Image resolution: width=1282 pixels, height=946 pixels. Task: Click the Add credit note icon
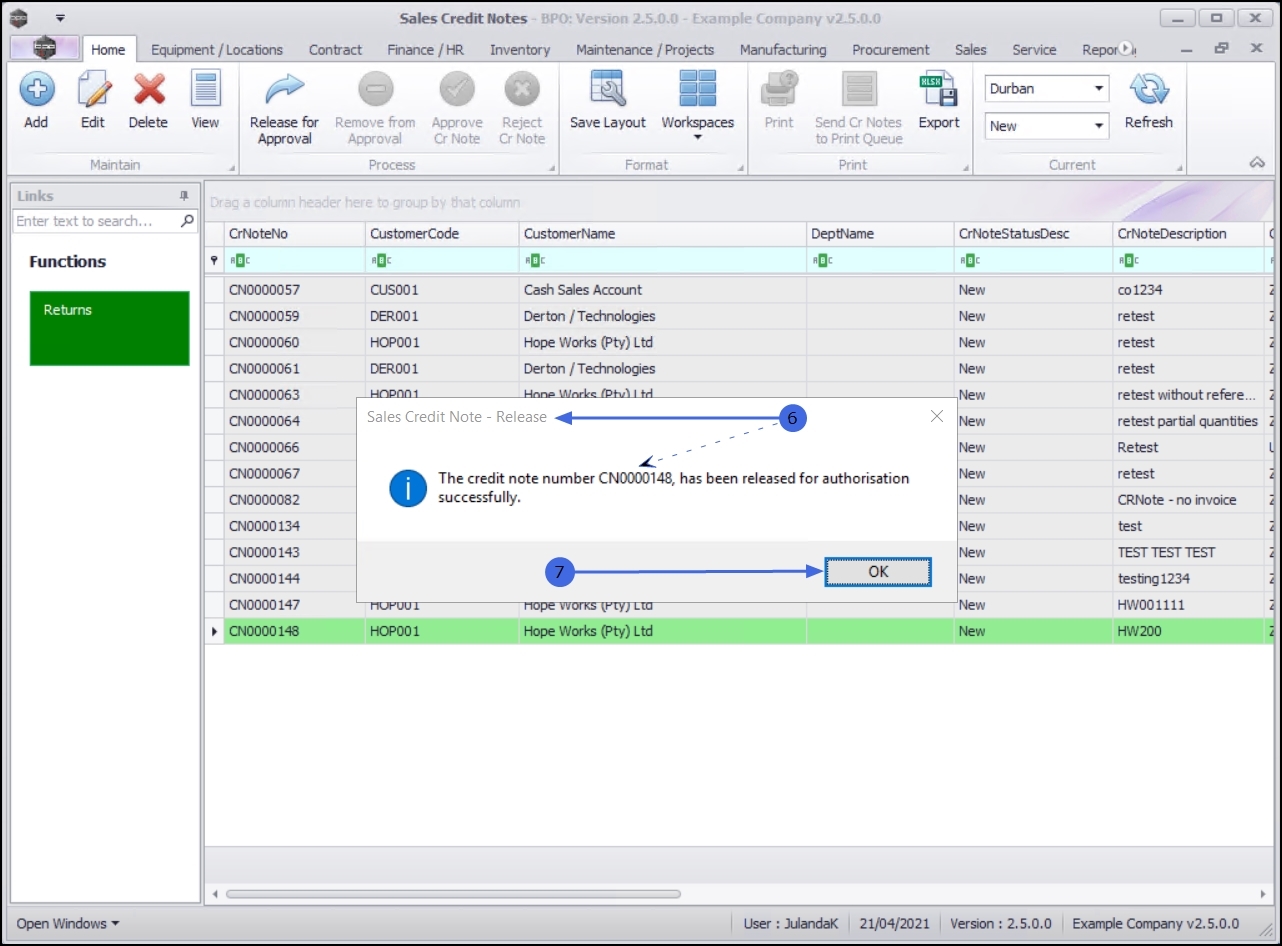point(36,91)
